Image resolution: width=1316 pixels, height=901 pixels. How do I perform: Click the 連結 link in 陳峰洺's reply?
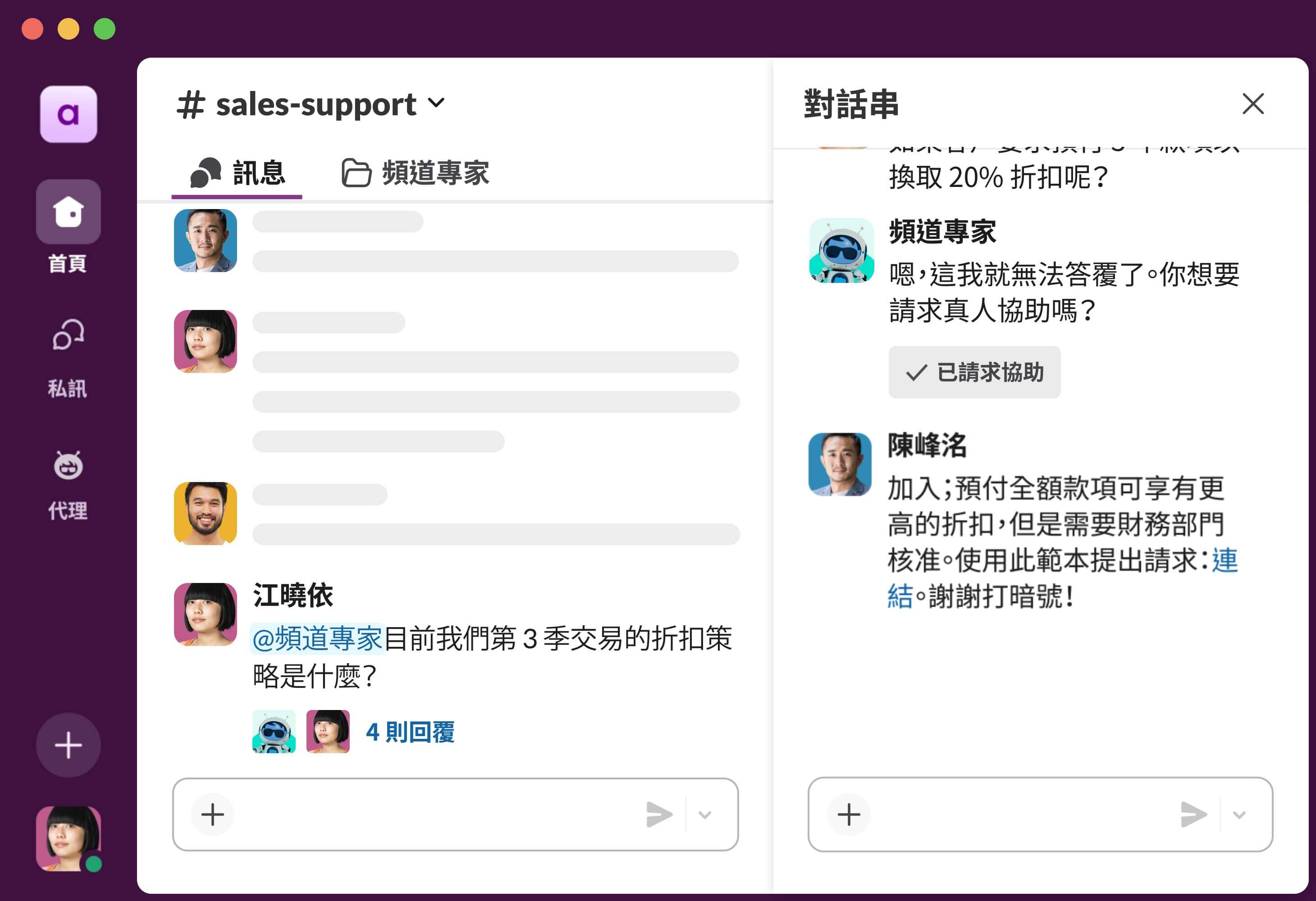pyautogui.click(x=1224, y=560)
